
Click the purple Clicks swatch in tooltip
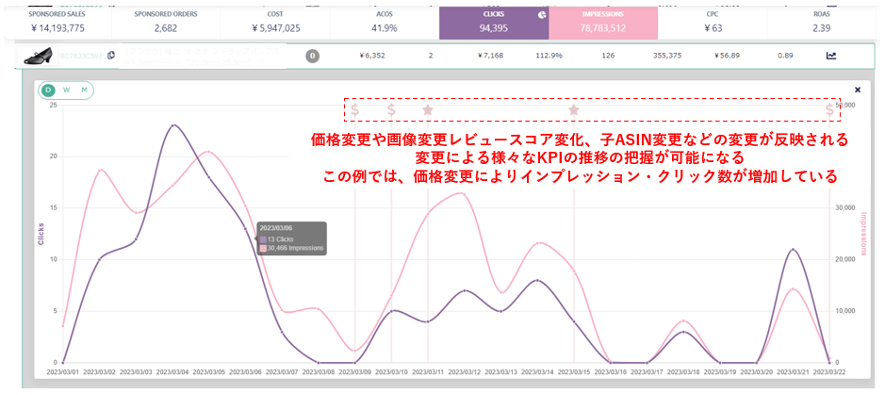click(x=263, y=239)
